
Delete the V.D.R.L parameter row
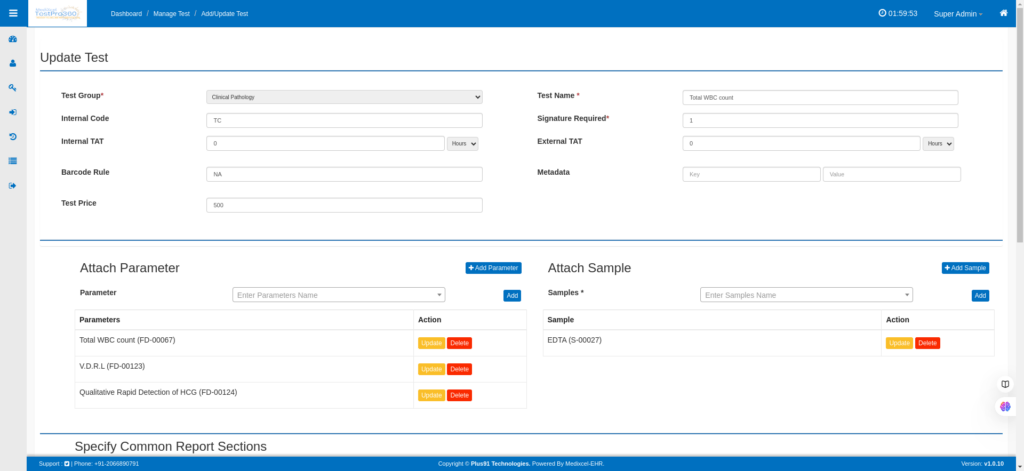pyautogui.click(x=459, y=369)
